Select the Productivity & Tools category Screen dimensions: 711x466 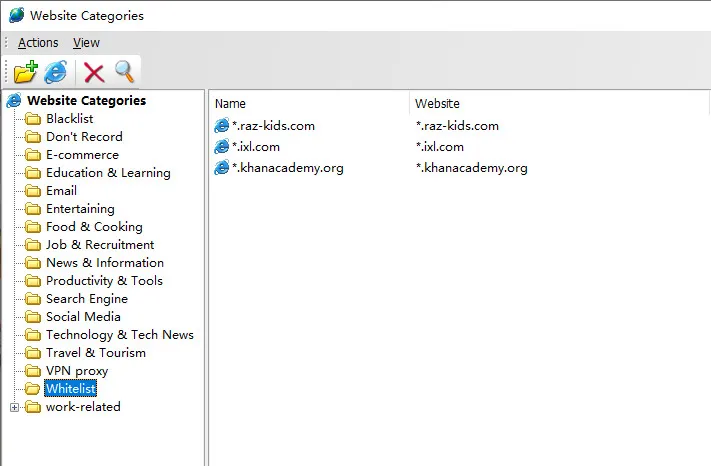[104, 281]
